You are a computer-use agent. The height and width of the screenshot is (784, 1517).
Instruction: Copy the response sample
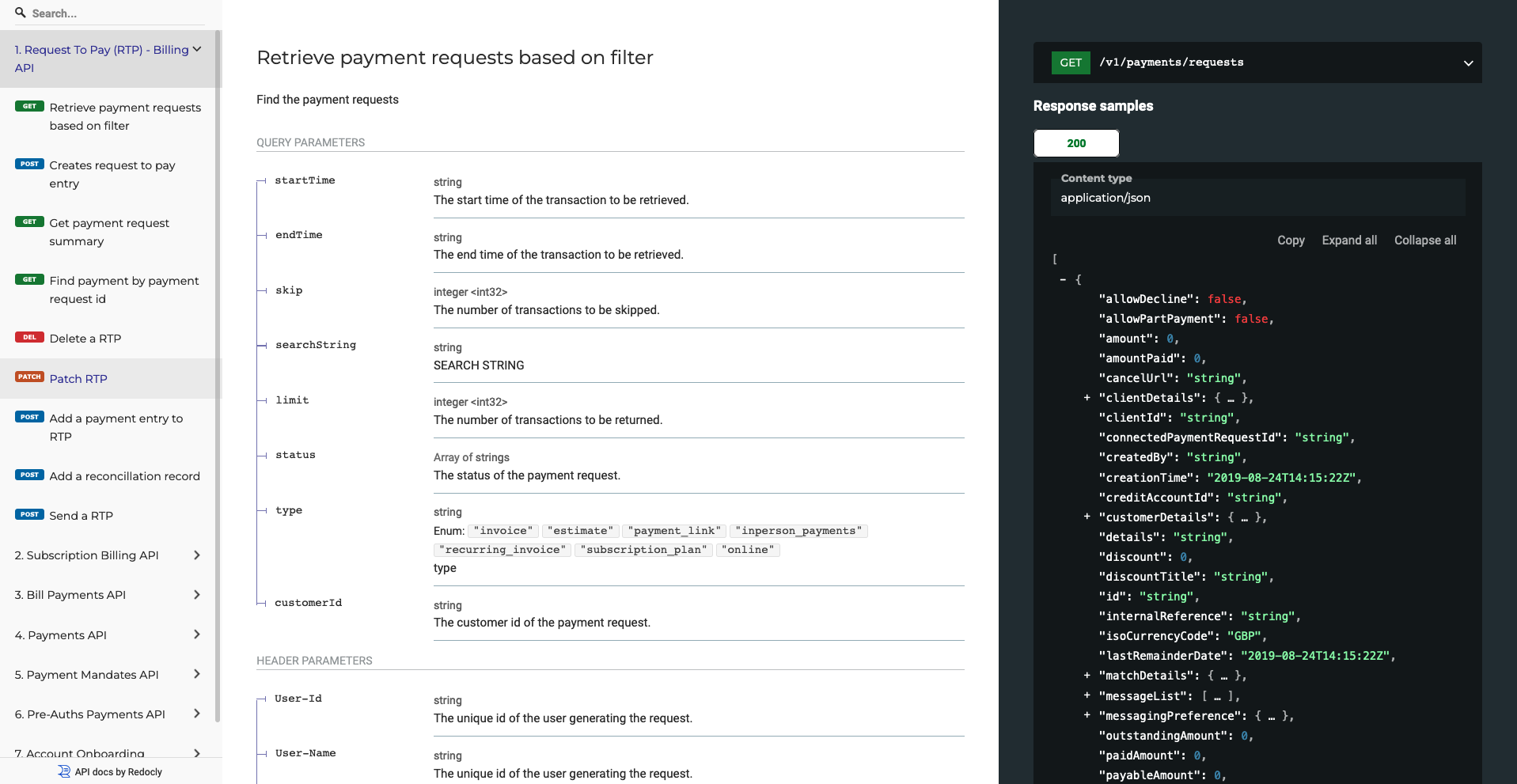click(x=1291, y=241)
